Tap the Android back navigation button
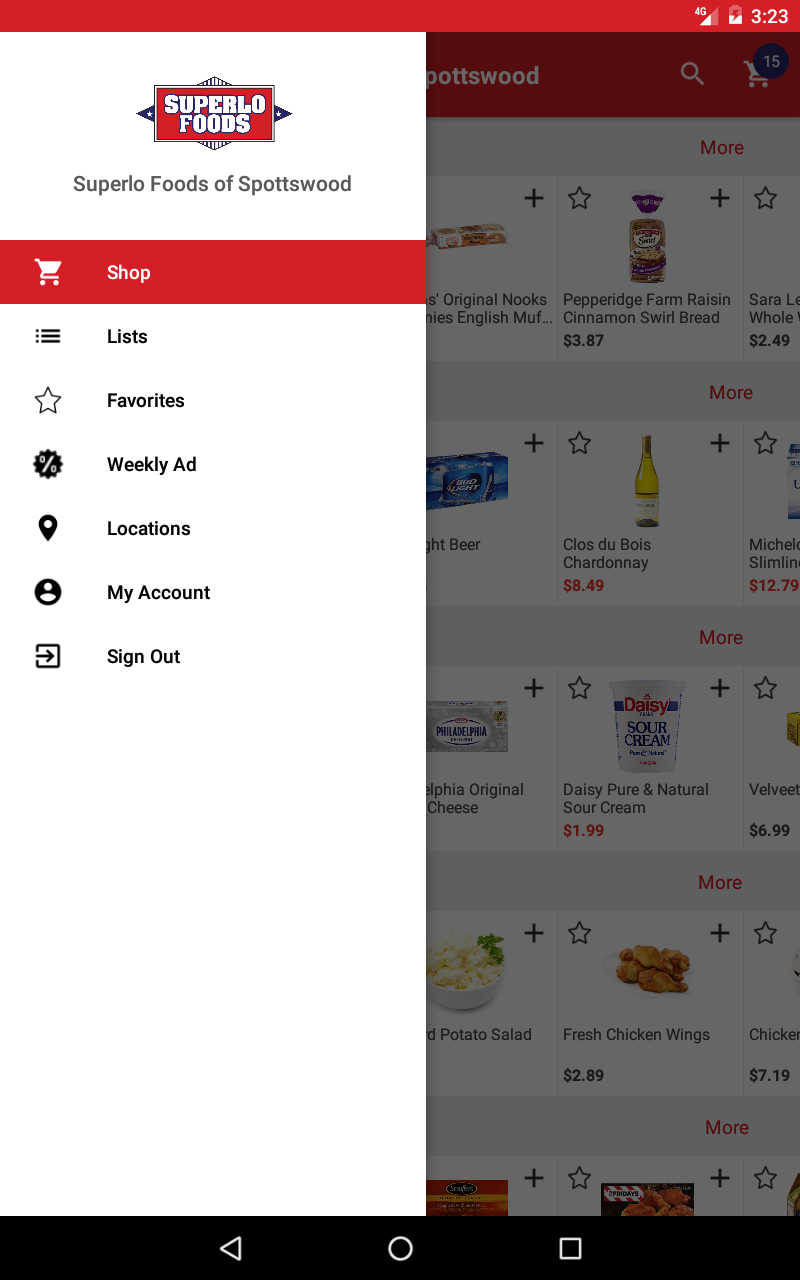The image size is (800, 1280). (231, 1248)
